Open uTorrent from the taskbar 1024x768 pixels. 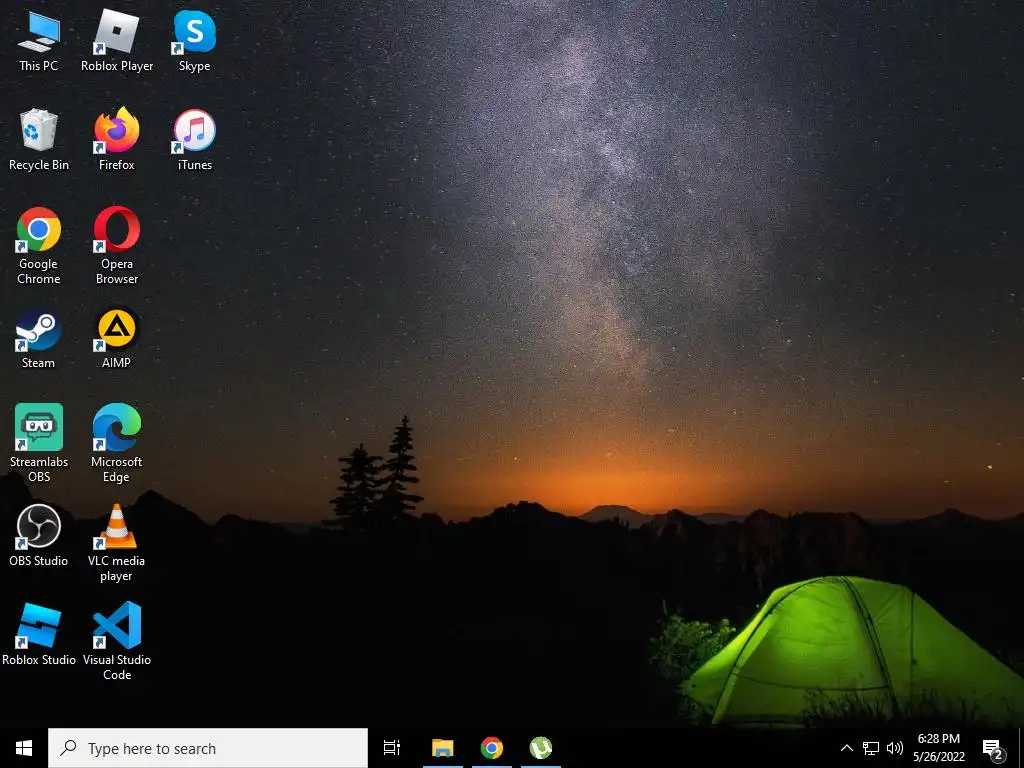(x=541, y=748)
